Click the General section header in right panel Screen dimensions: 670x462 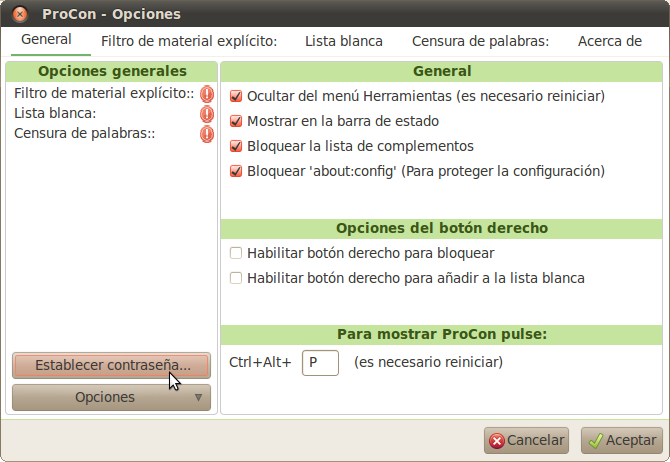(442, 71)
